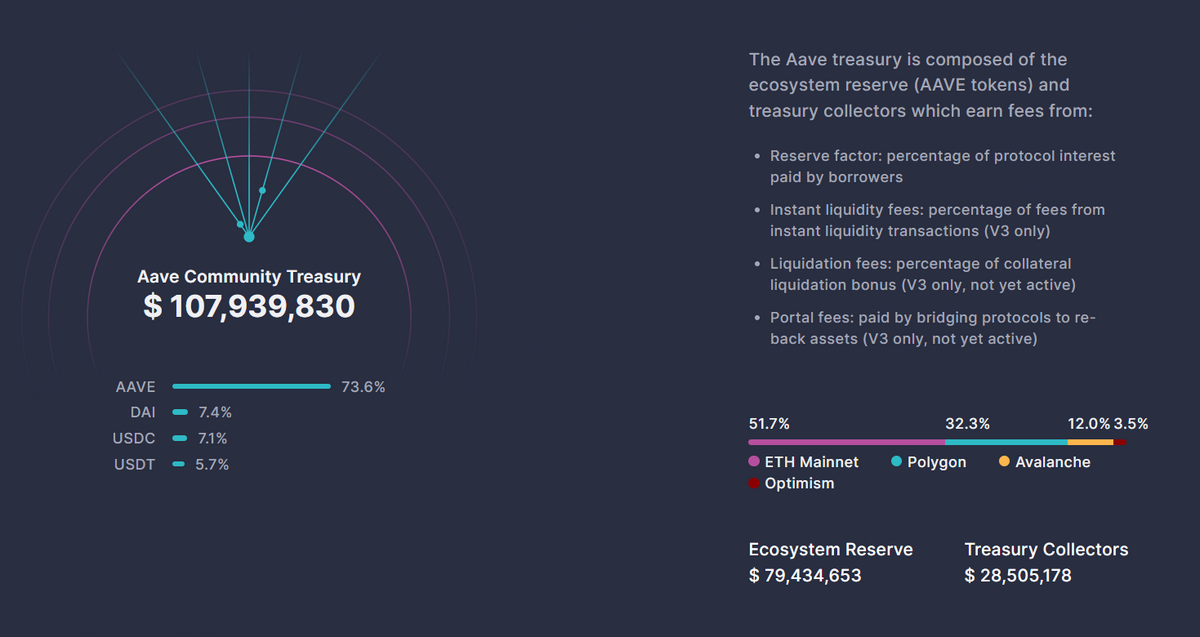Click the Treasury Collectors heading
The height and width of the screenshot is (637, 1200).
coord(1046,549)
